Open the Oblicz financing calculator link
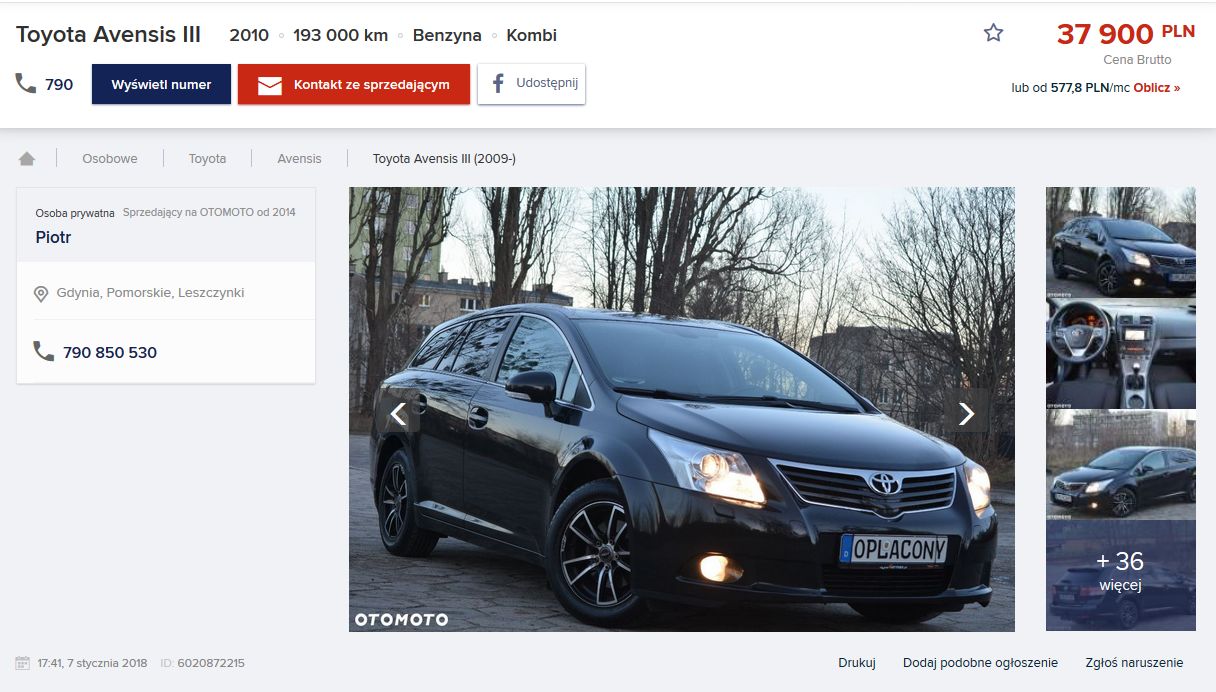1216x692 pixels. (x=1156, y=88)
